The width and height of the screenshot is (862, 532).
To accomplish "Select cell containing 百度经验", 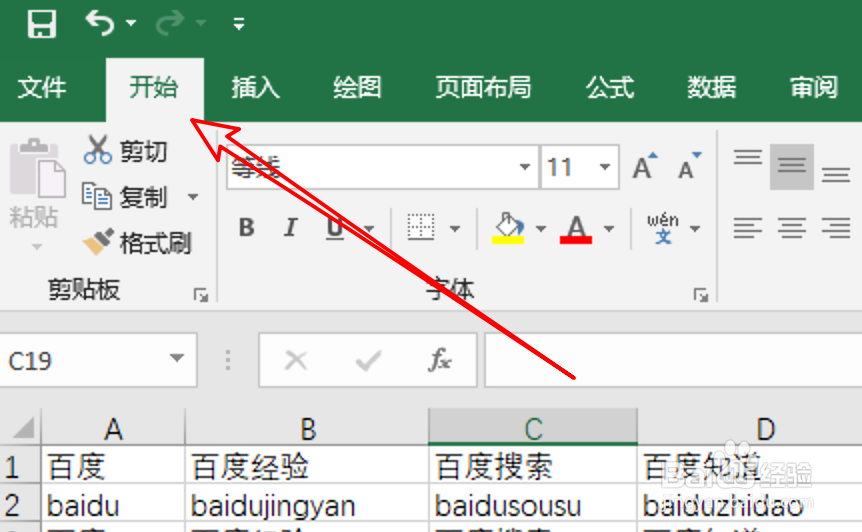I will click(x=306, y=465).
